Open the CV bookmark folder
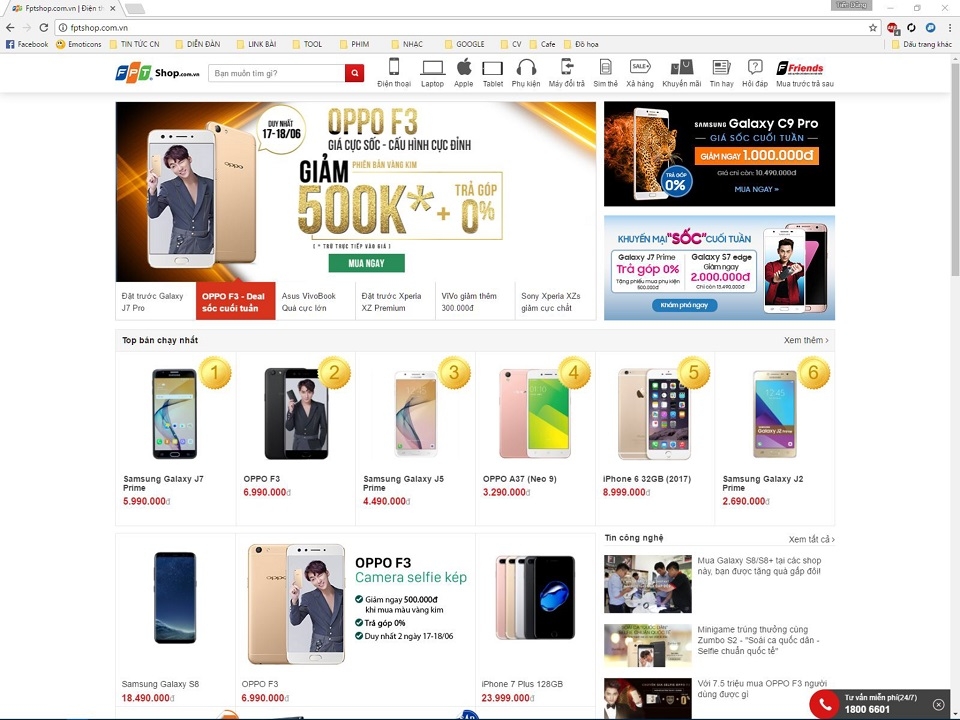This screenshot has width=960, height=720. tap(511, 44)
